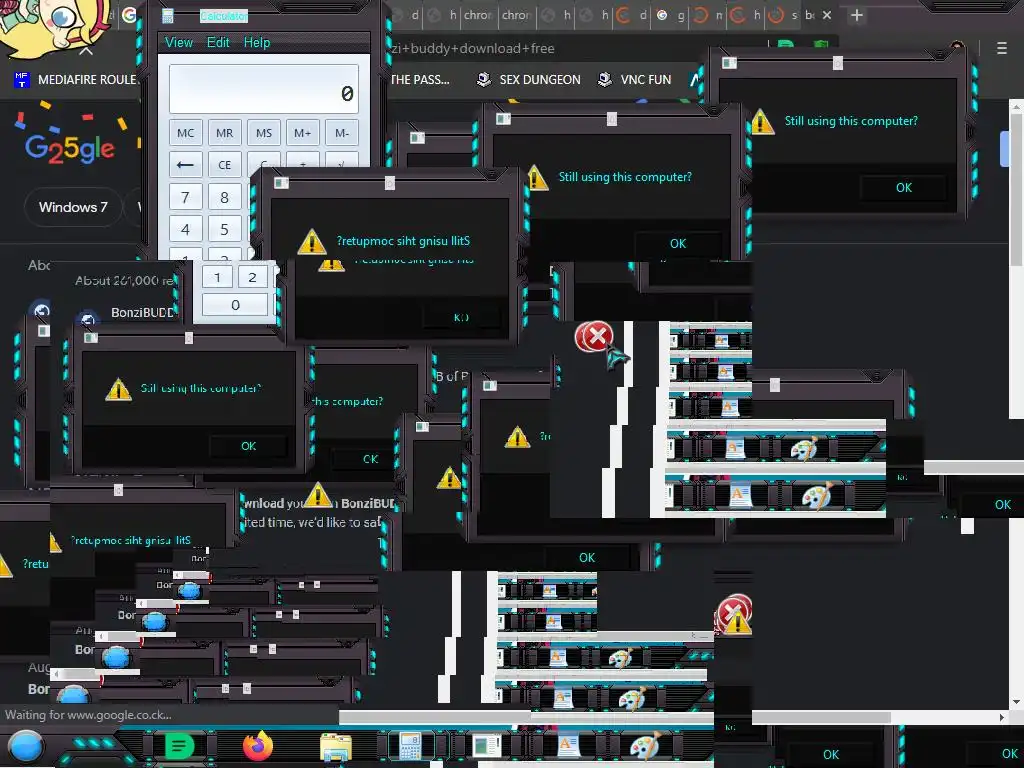This screenshot has width=1024, height=768.
Task: Click the MC button in Calculator
Action: 185,133
